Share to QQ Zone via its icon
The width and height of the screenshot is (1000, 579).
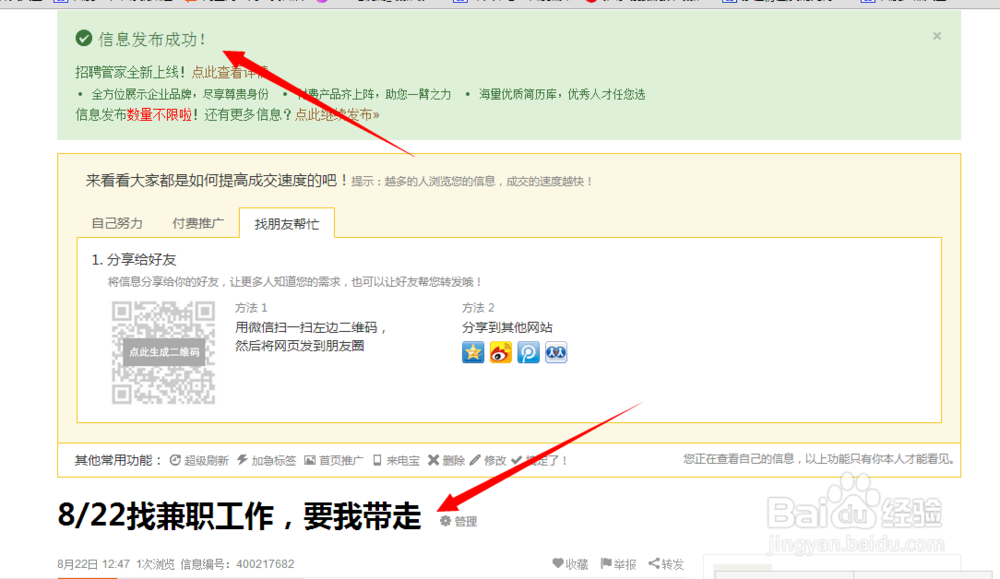coord(472,352)
